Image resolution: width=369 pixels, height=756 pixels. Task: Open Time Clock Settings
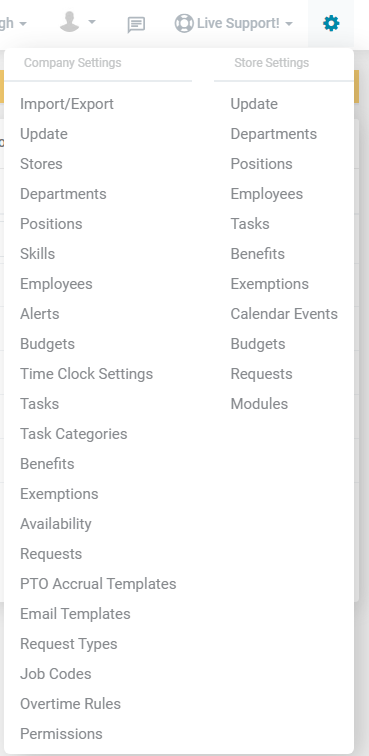86,374
